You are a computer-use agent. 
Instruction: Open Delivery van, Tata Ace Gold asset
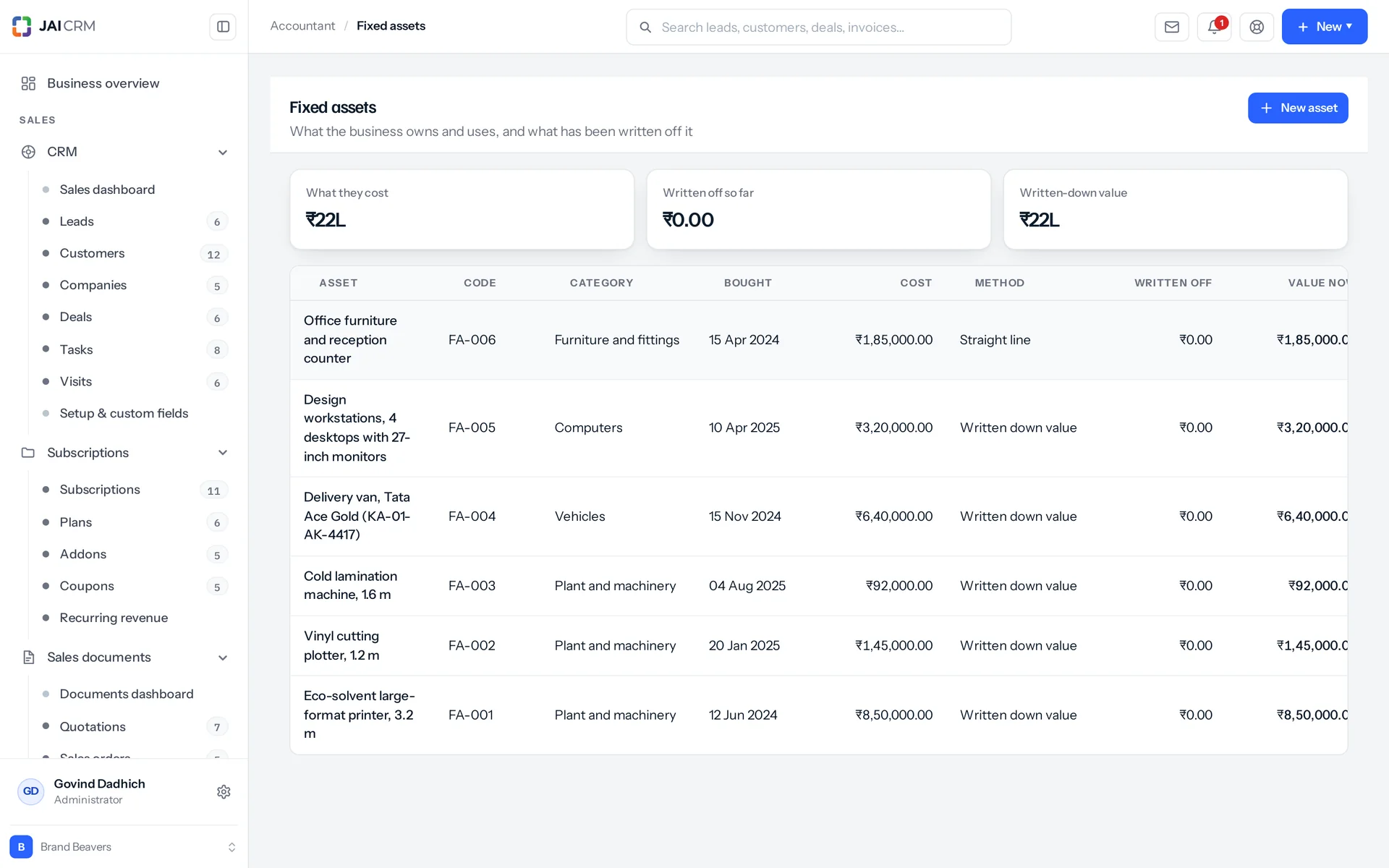[x=357, y=516]
